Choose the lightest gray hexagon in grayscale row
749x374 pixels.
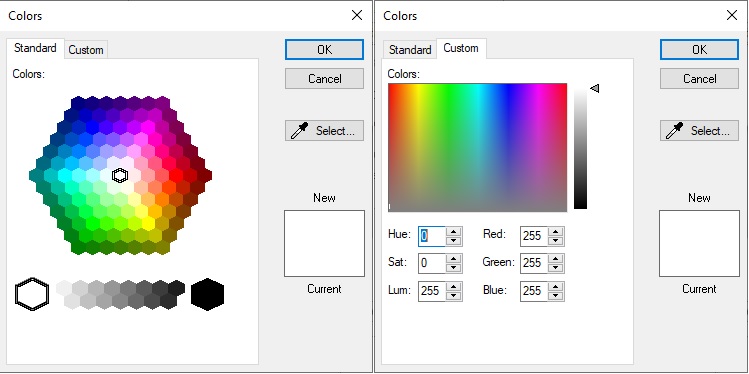click(x=64, y=288)
